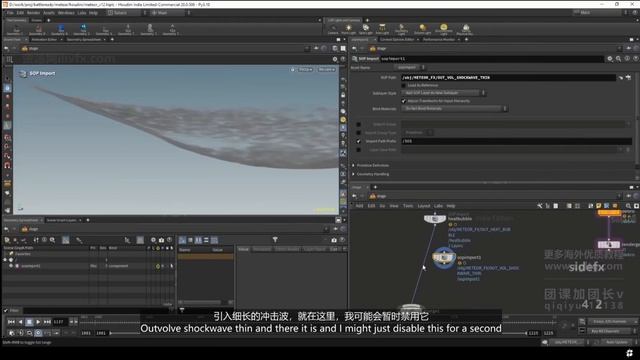
Task: Toggle the Filter checkbox in scene graph tree
Action: click(x=6, y=310)
